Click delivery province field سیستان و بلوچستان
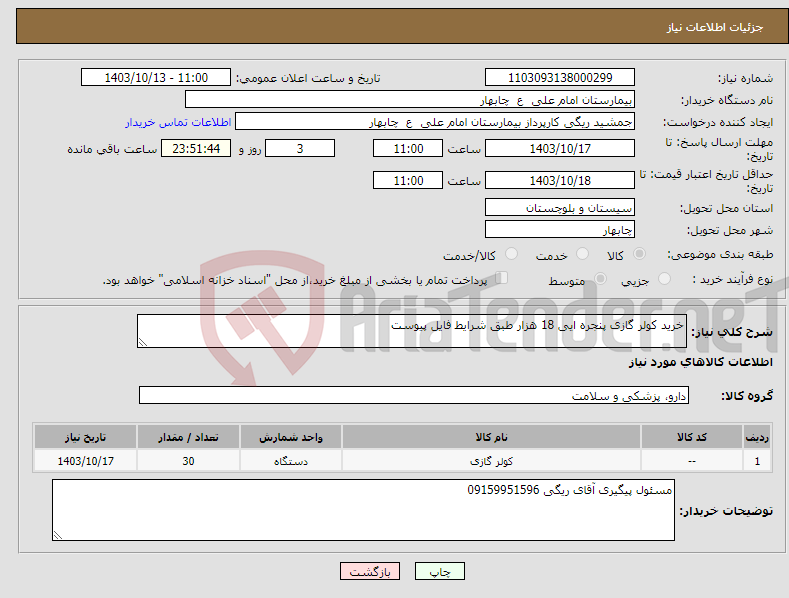This screenshot has height=598, width=789. 560,207
